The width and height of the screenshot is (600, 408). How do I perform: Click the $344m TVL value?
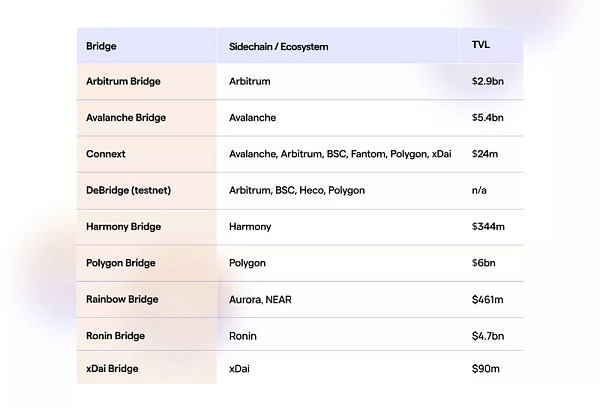point(488,227)
